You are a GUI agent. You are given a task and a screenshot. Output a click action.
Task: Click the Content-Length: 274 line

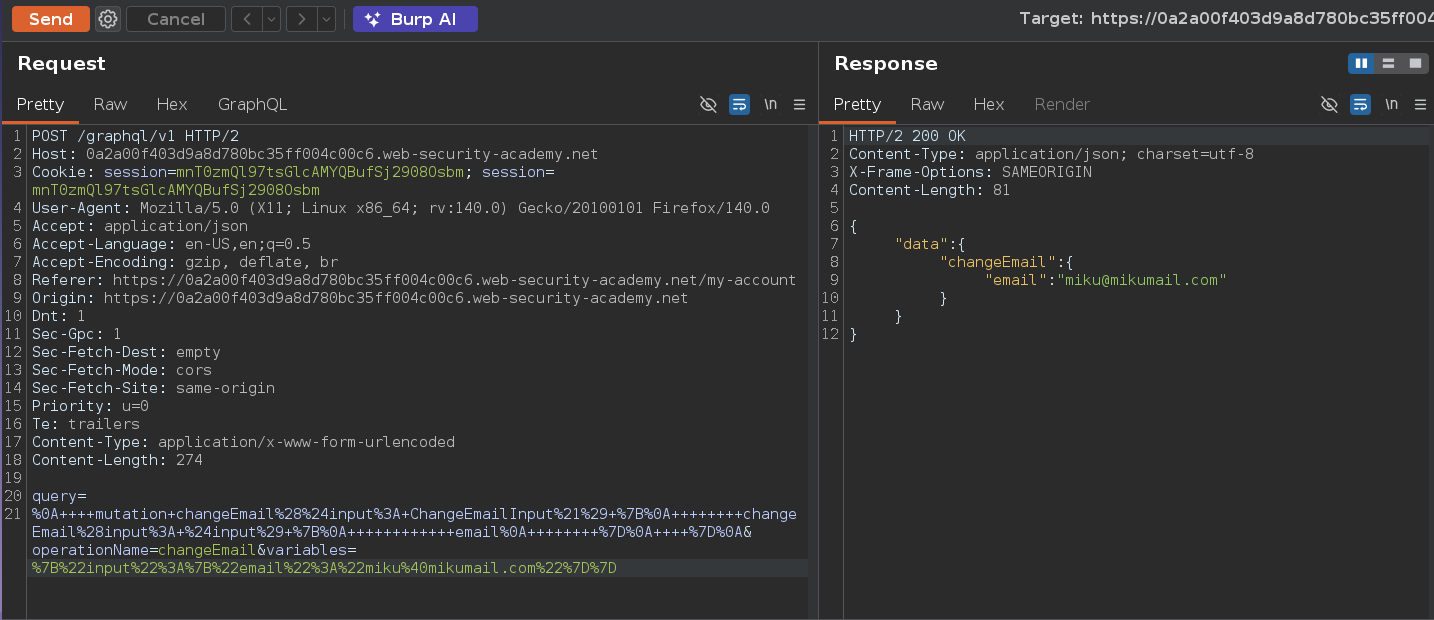tap(117, 460)
